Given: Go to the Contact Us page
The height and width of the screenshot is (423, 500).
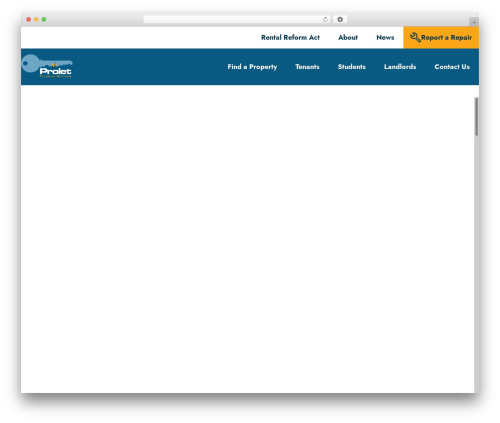Looking at the screenshot, I should [x=452, y=67].
